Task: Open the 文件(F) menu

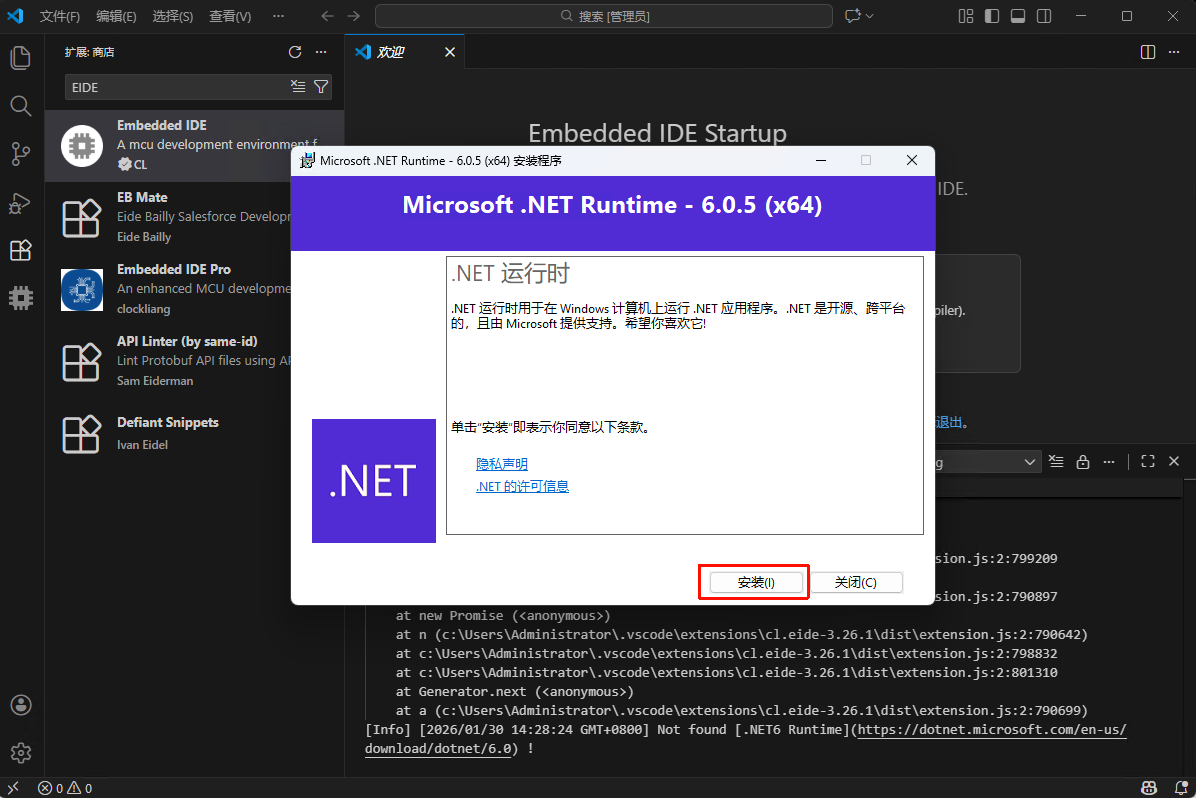Action: pyautogui.click(x=60, y=16)
